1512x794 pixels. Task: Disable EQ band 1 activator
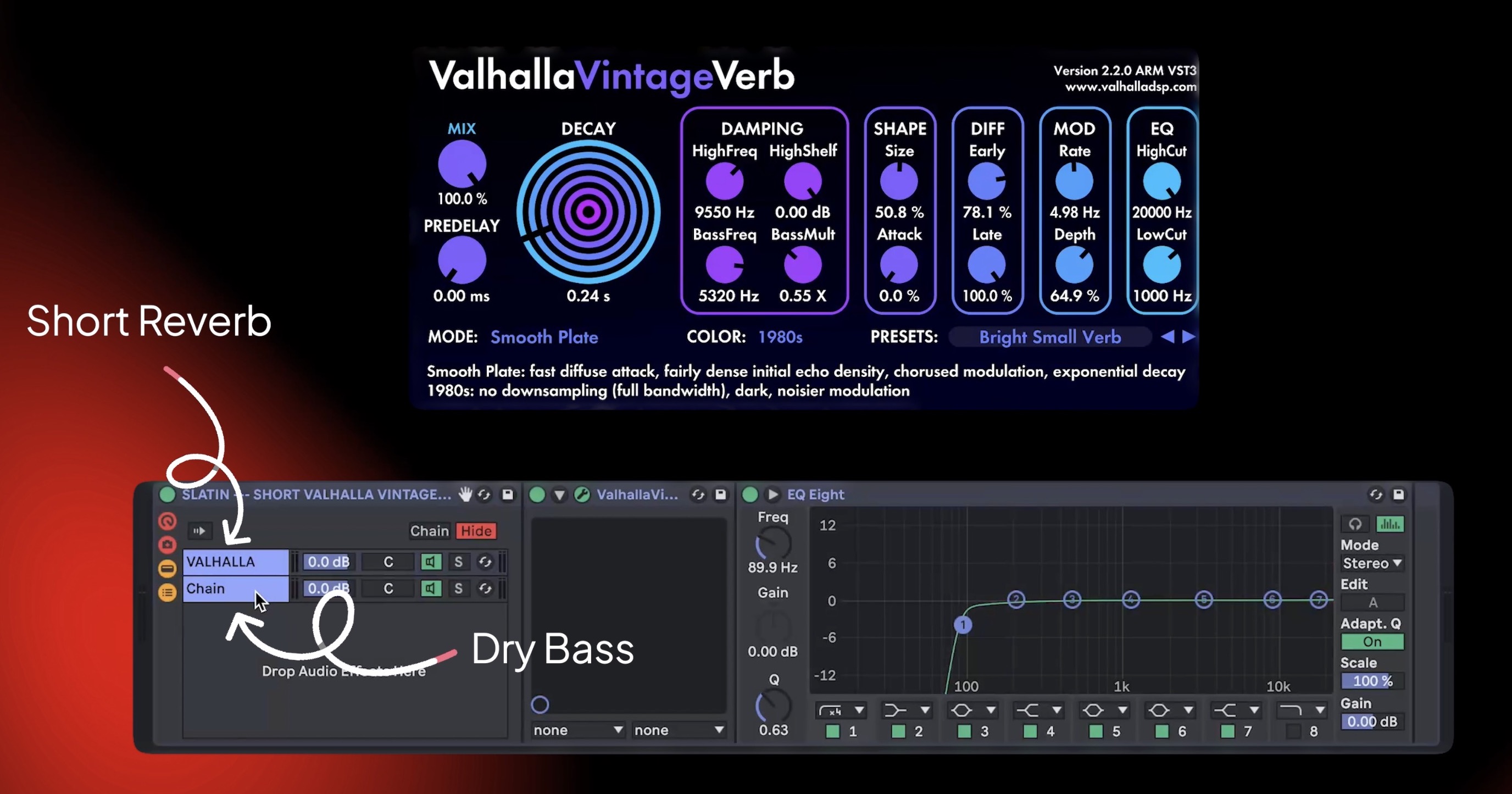click(x=832, y=731)
